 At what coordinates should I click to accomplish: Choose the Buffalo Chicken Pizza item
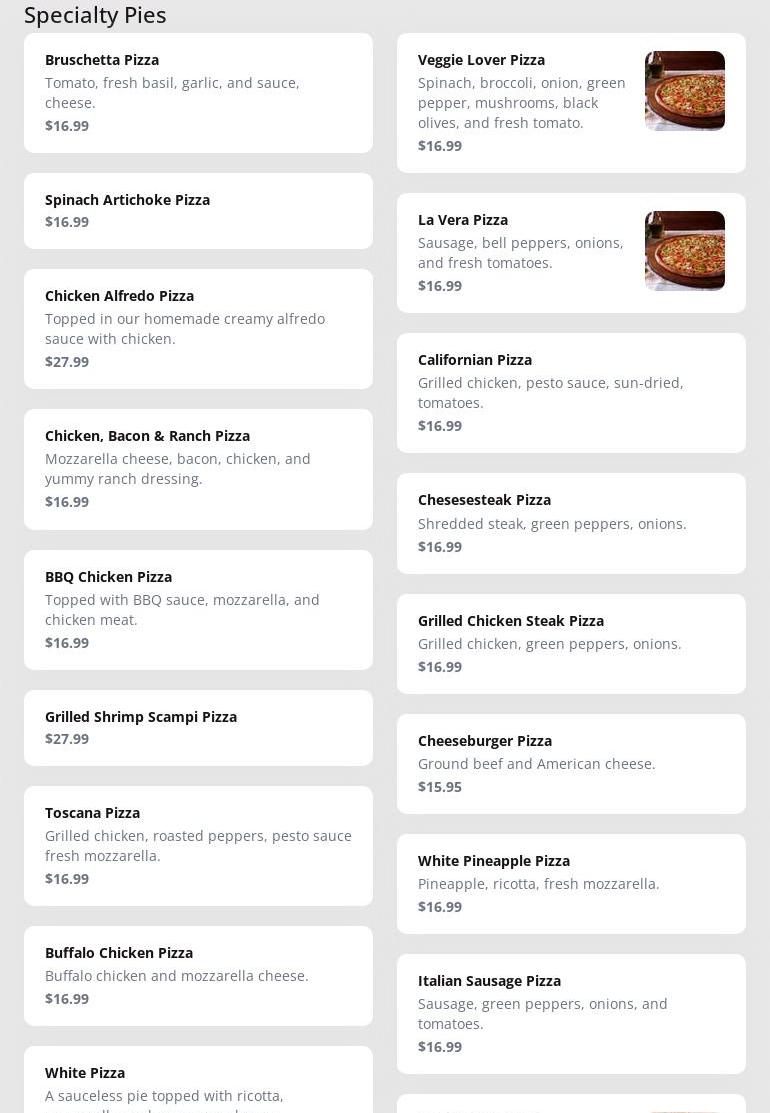(198, 976)
